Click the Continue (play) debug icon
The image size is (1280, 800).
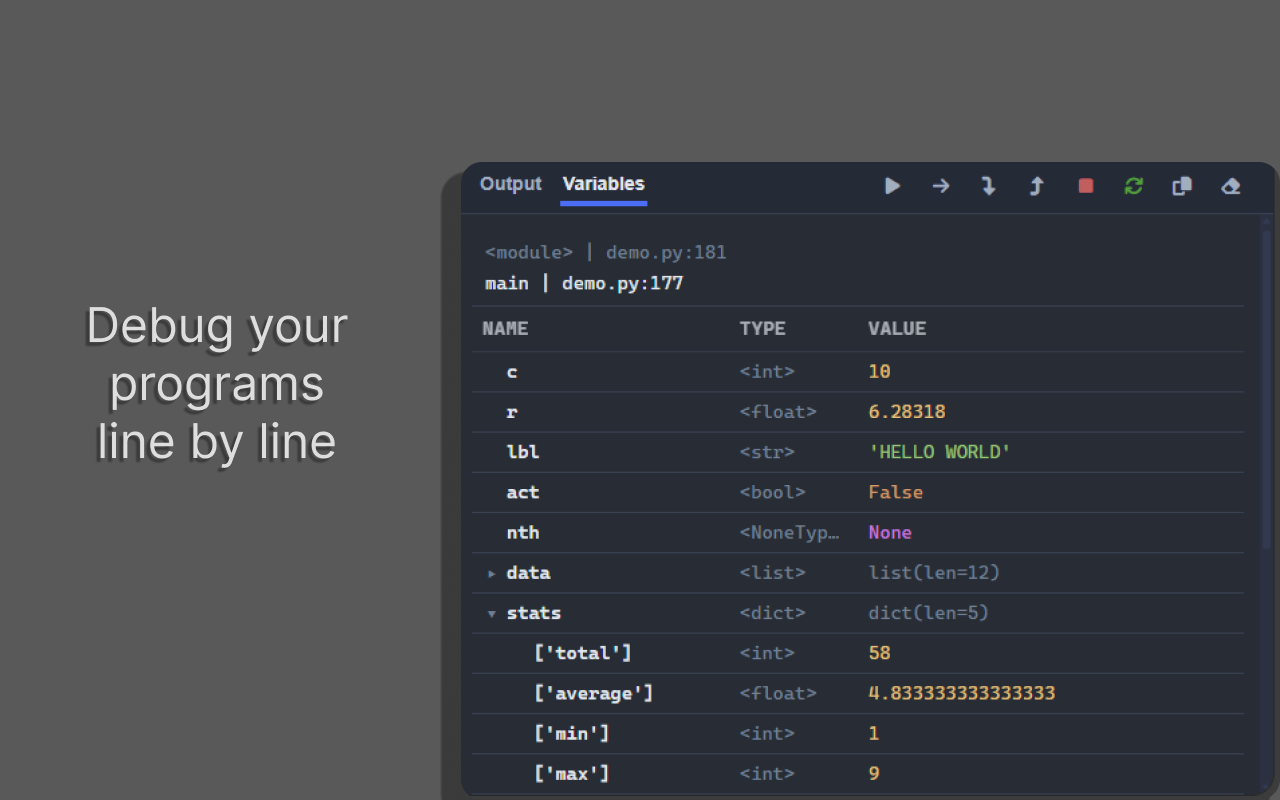[x=893, y=186]
